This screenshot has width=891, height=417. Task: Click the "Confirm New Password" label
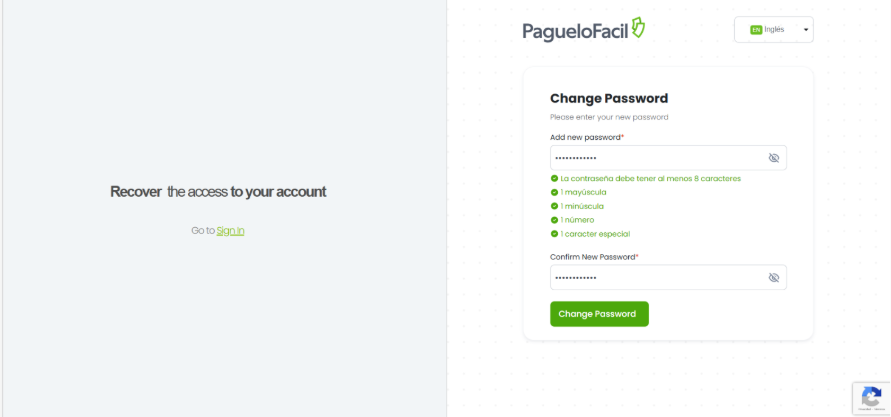point(593,257)
